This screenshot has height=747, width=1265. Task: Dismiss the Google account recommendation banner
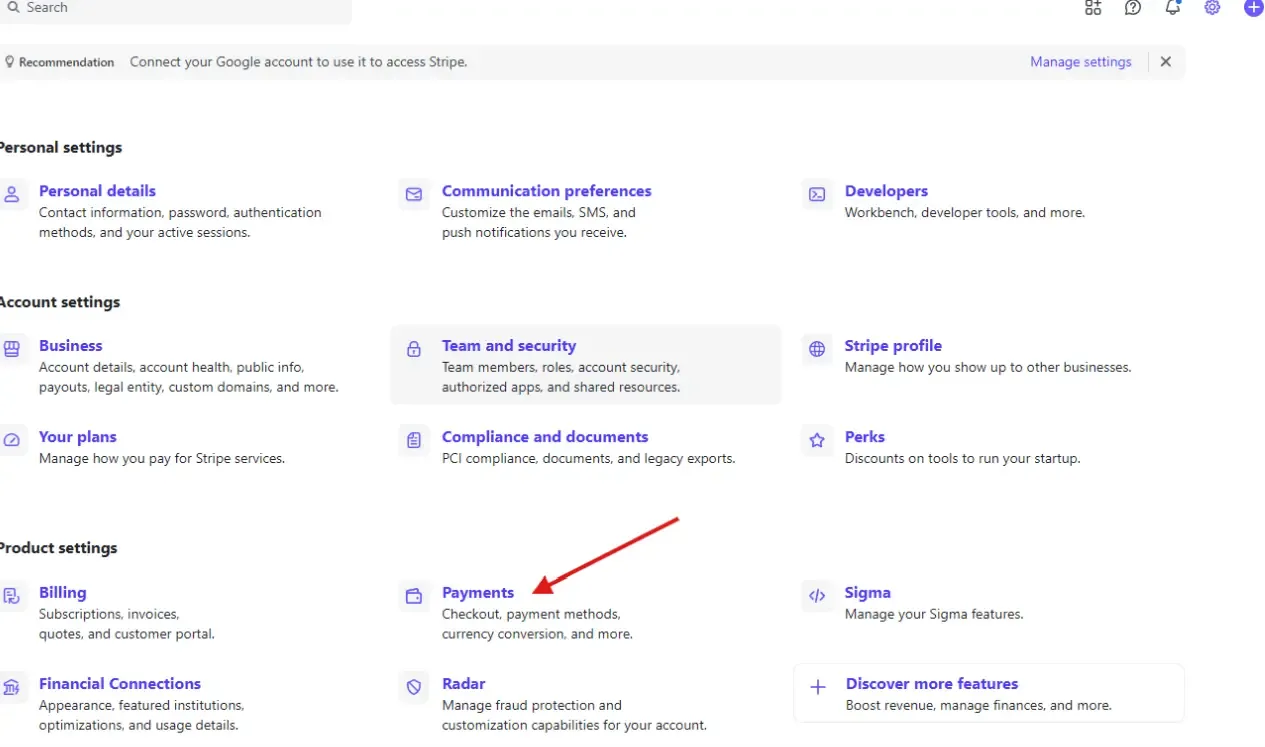pyautogui.click(x=1165, y=61)
